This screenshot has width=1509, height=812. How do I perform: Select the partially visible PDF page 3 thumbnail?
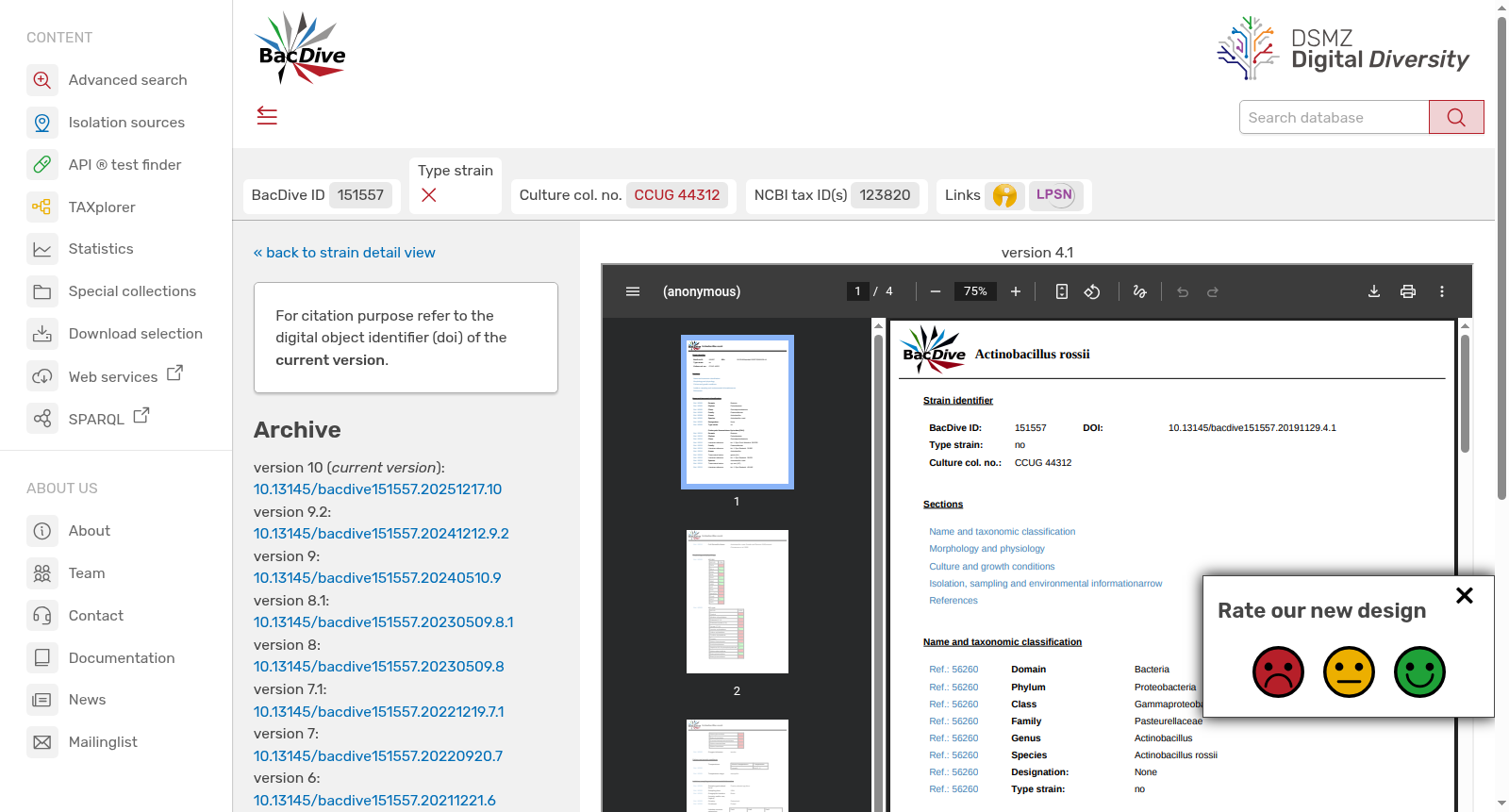(738, 765)
